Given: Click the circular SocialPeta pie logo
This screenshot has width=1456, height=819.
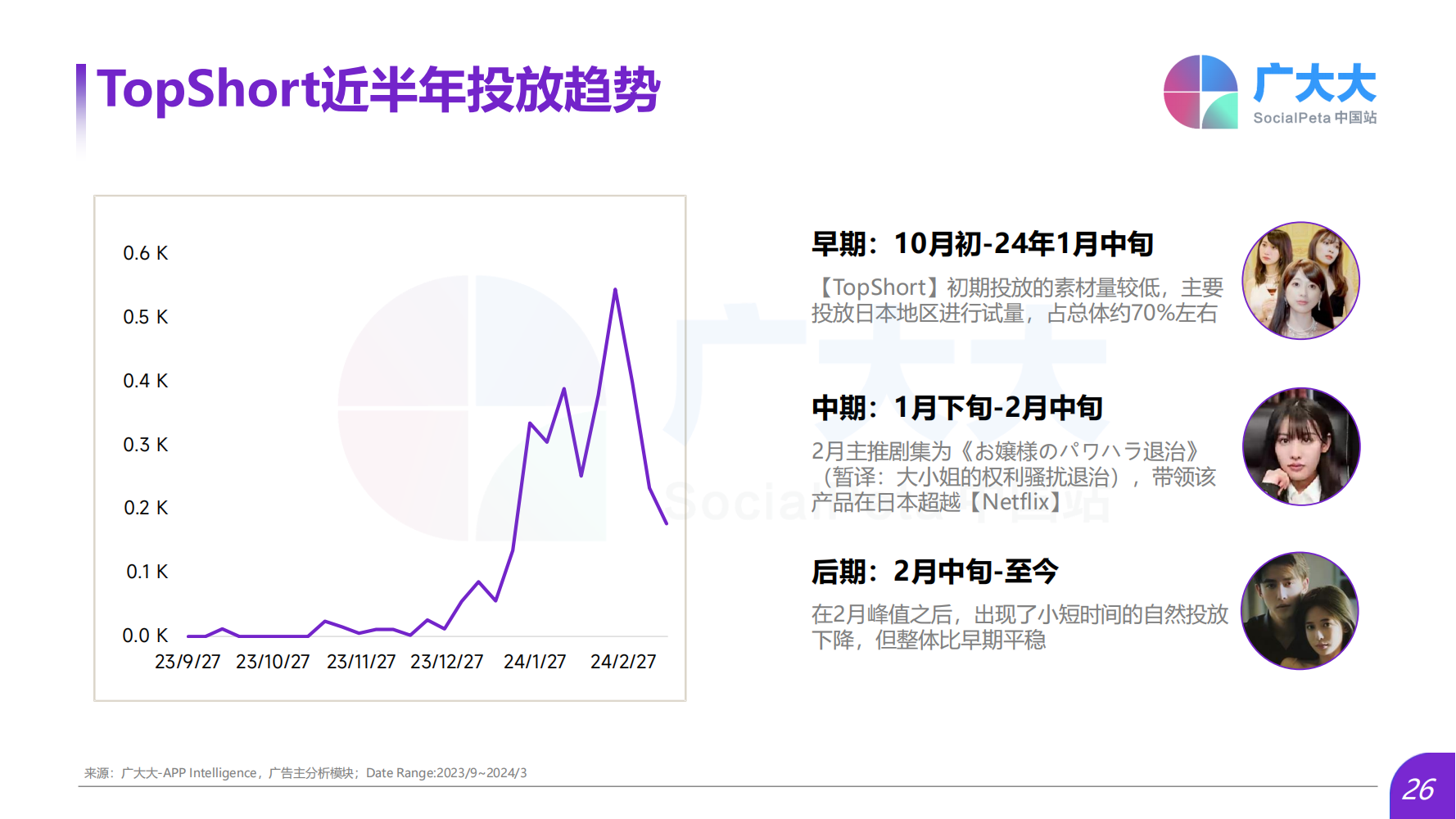Looking at the screenshot, I should [x=1201, y=92].
